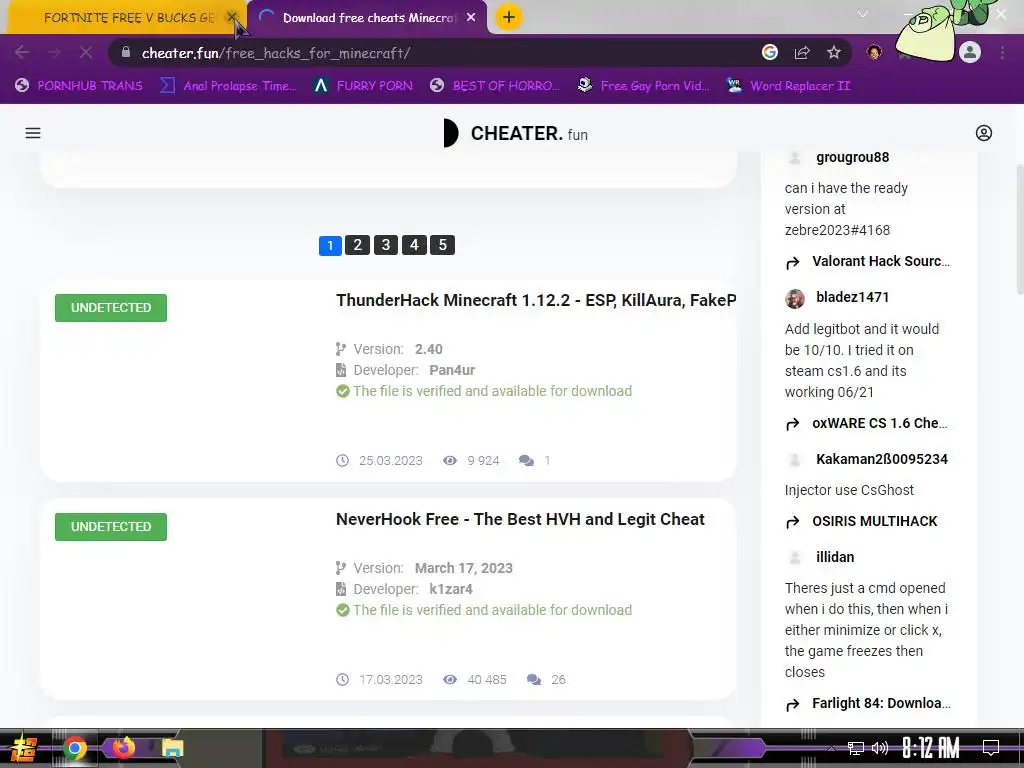Click comments icon on ThunderHack card
This screenshot has height=768, width=1024.
(x=526, y=460)
